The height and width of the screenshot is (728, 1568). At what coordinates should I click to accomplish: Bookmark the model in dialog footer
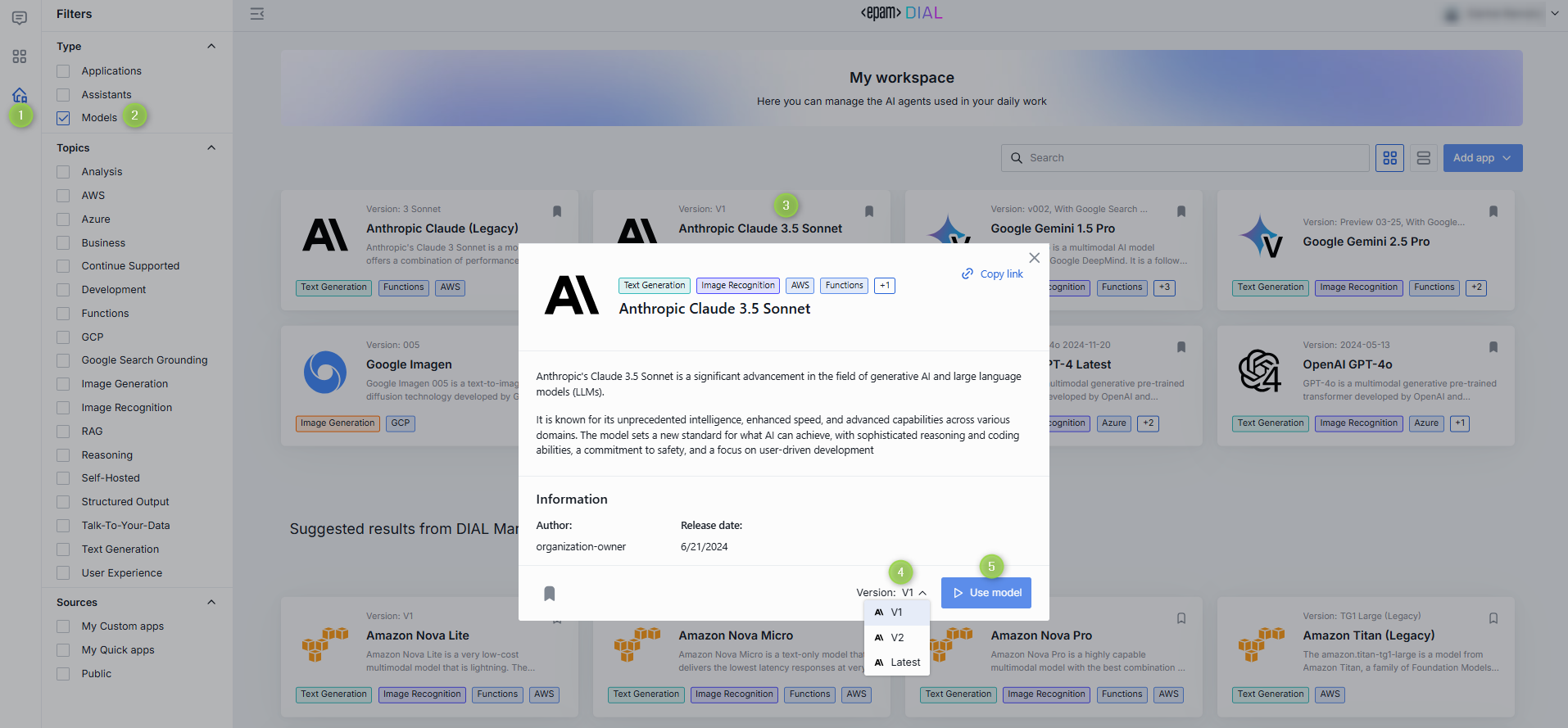tap(550, 594)
